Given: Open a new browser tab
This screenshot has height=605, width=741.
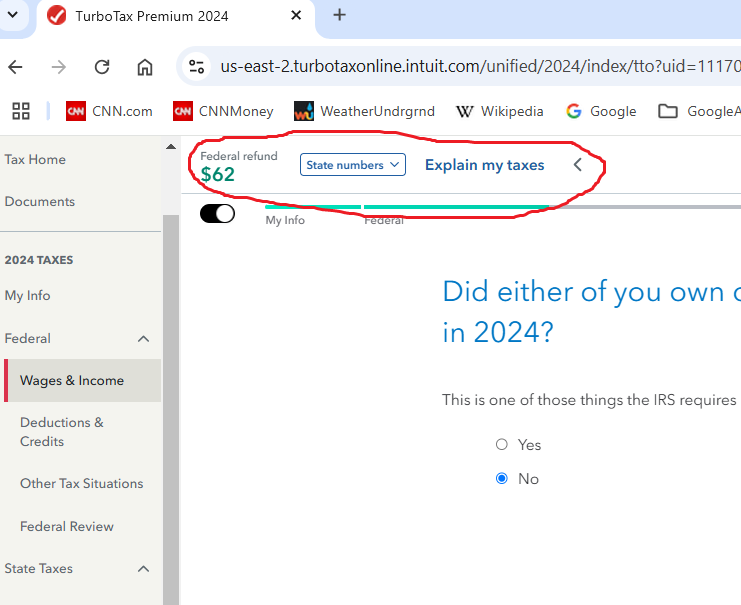Looking at the screenshot, I should [x=339, y=15].
